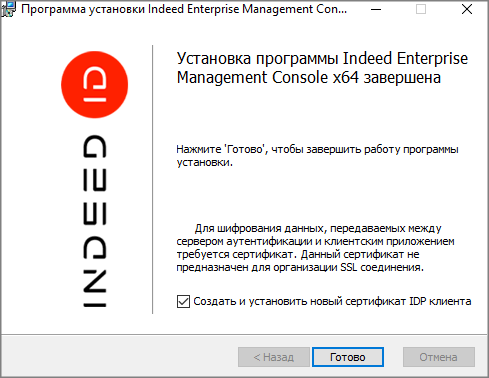The image size is (489, 378).
Task: Close the installer window with the X
Action: (467, 9)
